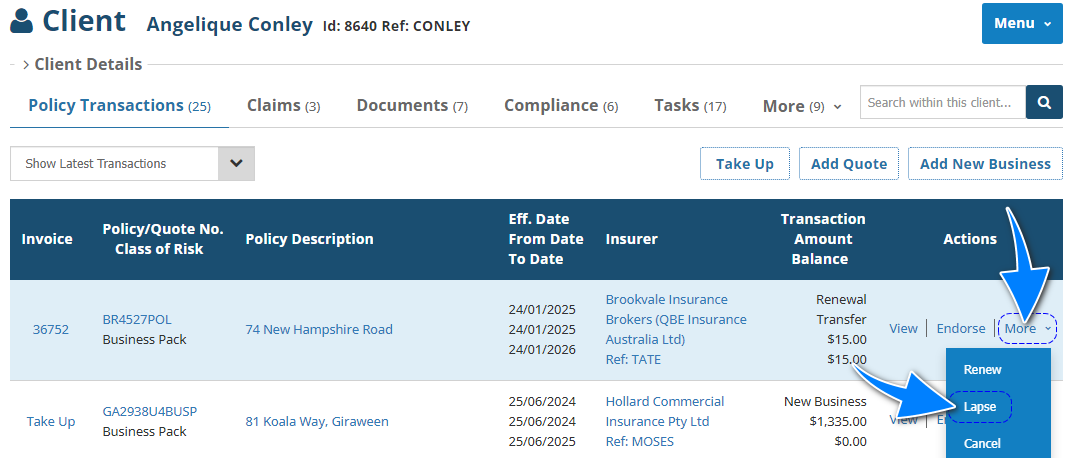Open More actions for invoice 36752
This screenshot has width=1066, height=458.
pyautogui.click(x=1027, y=328)
